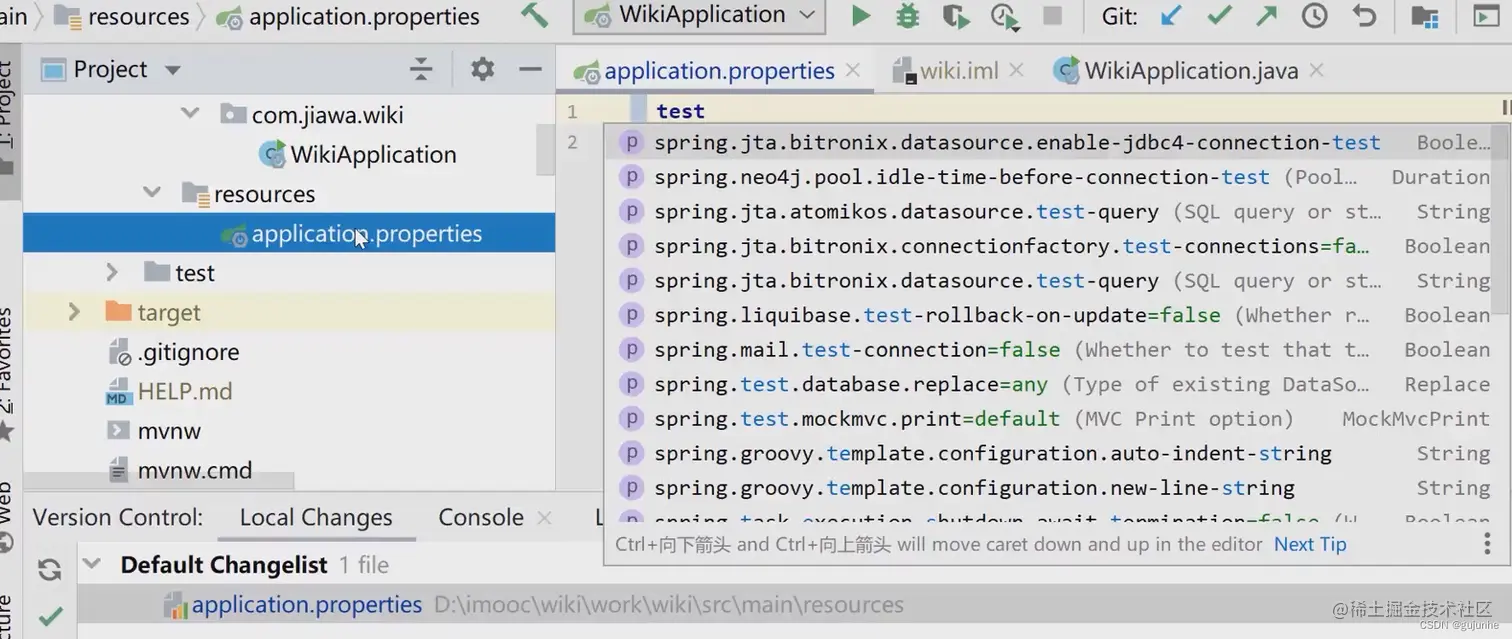Click the run anything icon at toolbar end
This screenshot has width=1512, height=639.
pyautogui.click(x=1486, y=16)
